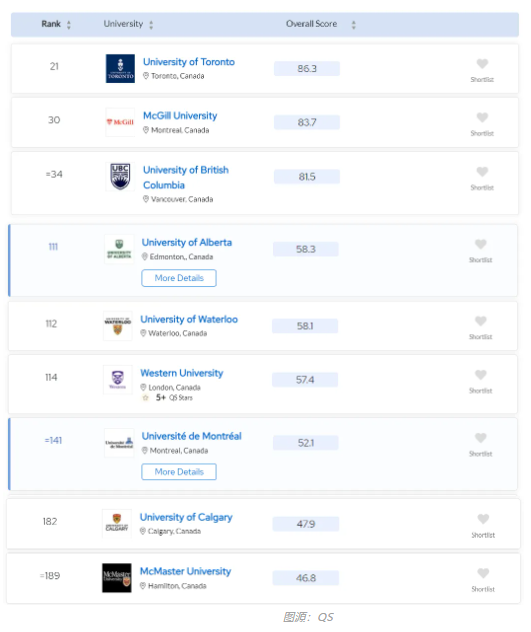This screenshot has width=531, height=632.
Task: Add University of British Columbia to shortlist
Action: tap(482, 172)
